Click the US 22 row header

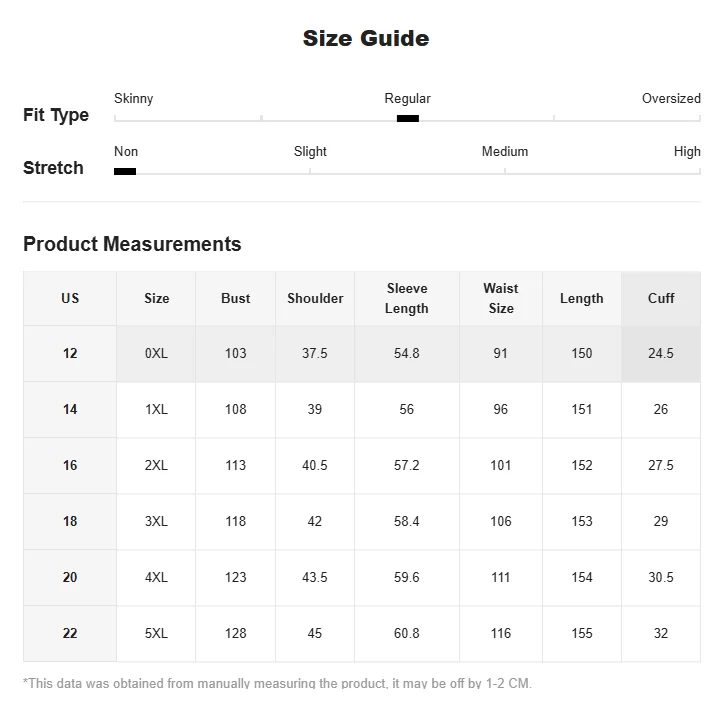pyautogui.click(x=70, y=633)
